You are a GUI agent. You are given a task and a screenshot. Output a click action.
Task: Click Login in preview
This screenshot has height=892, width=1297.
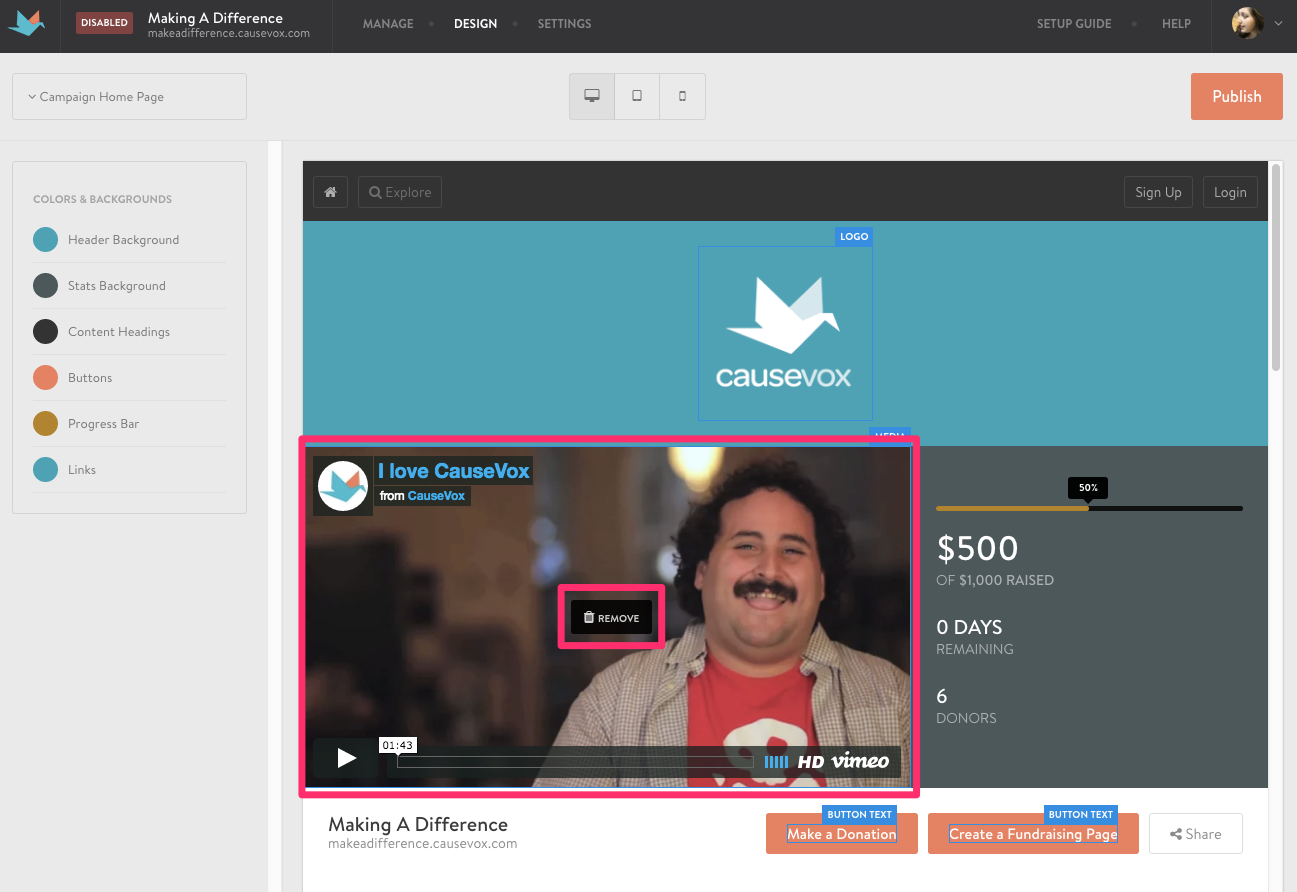coord(1230,192)
